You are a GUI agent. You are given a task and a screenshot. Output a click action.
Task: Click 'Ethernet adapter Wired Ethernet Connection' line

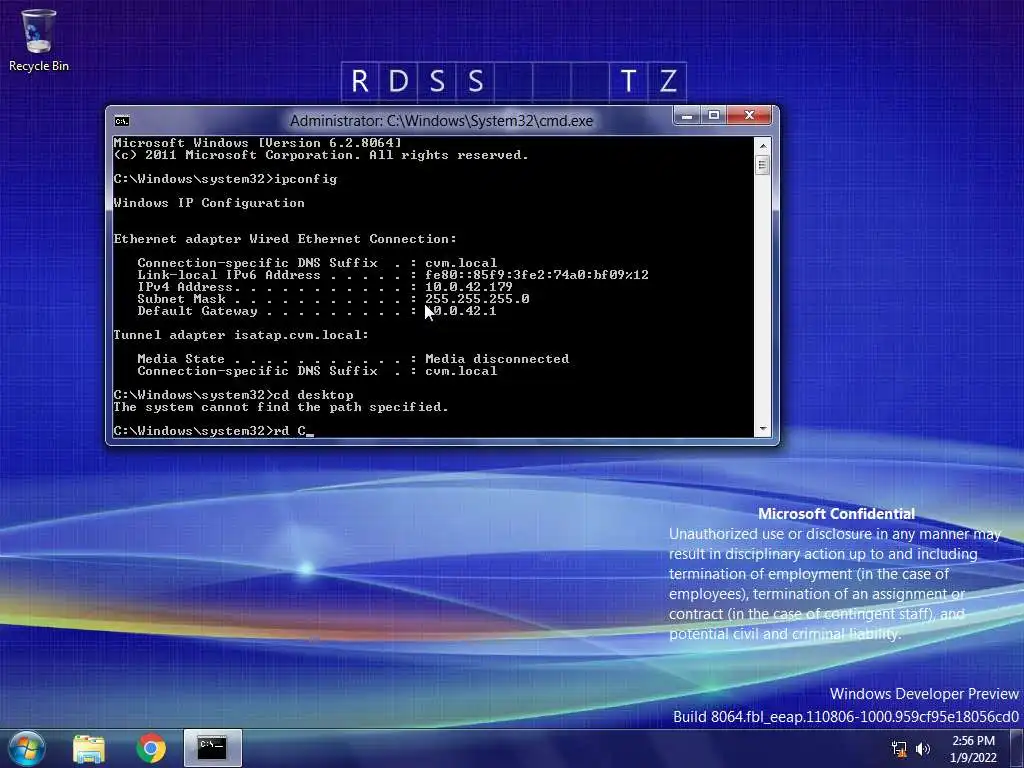click(285, 239)
